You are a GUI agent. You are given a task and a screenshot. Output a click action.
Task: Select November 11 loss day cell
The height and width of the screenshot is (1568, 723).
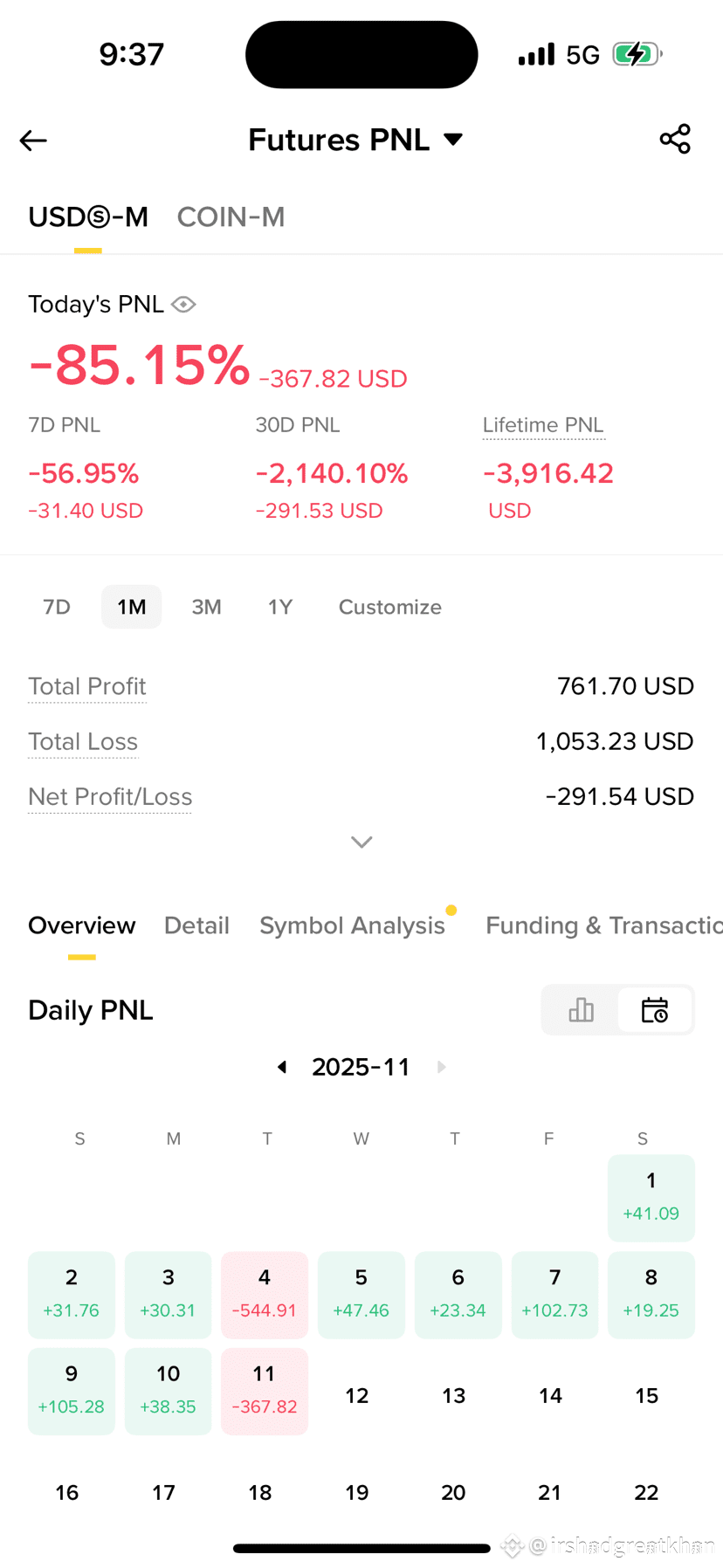(265, 1391)
